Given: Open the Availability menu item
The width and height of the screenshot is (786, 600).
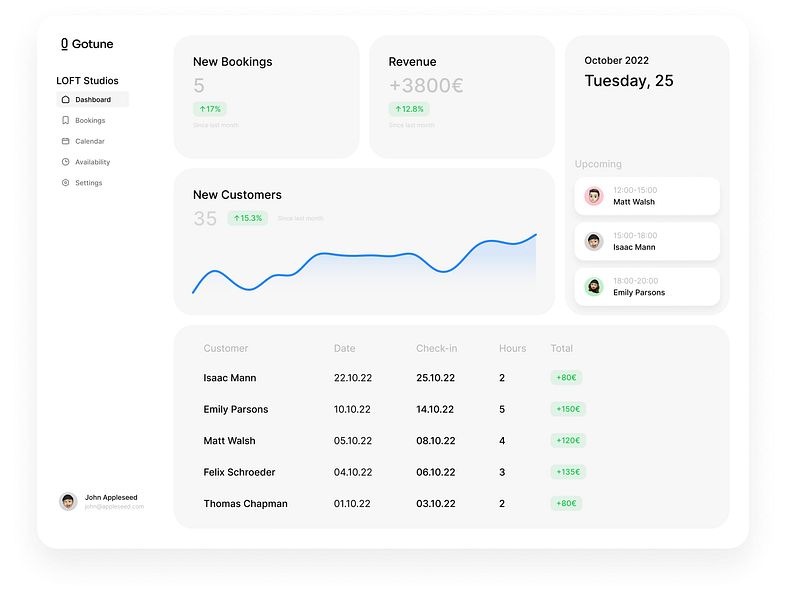Looking at the screenshot, I should 92,162.
